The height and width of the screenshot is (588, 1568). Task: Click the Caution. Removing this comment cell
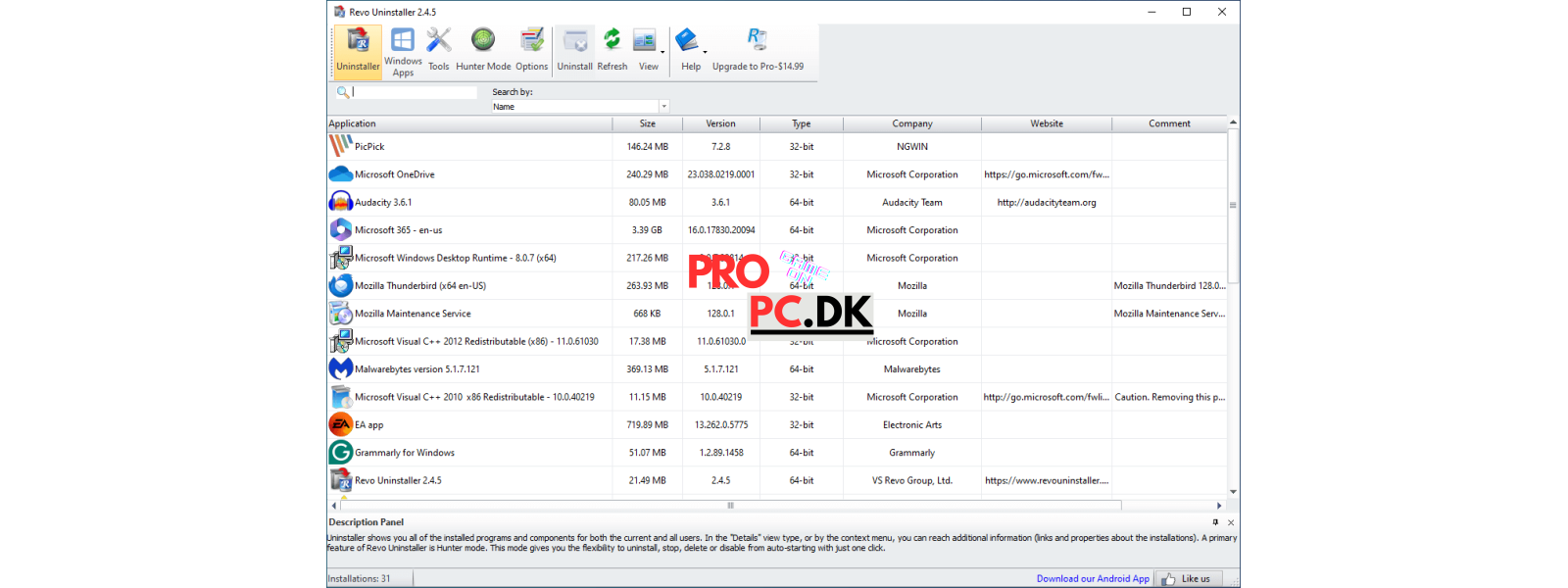[x=1169, y=397]
